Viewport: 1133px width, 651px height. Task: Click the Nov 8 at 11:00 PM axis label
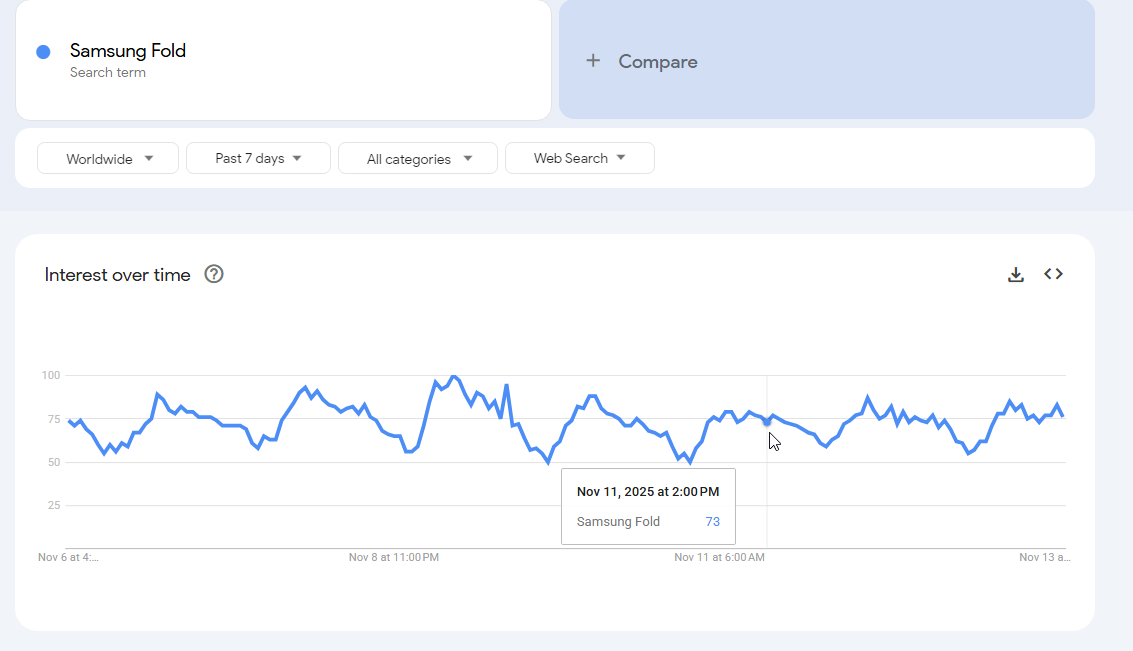pyautogui.click(x=394, y=557)
